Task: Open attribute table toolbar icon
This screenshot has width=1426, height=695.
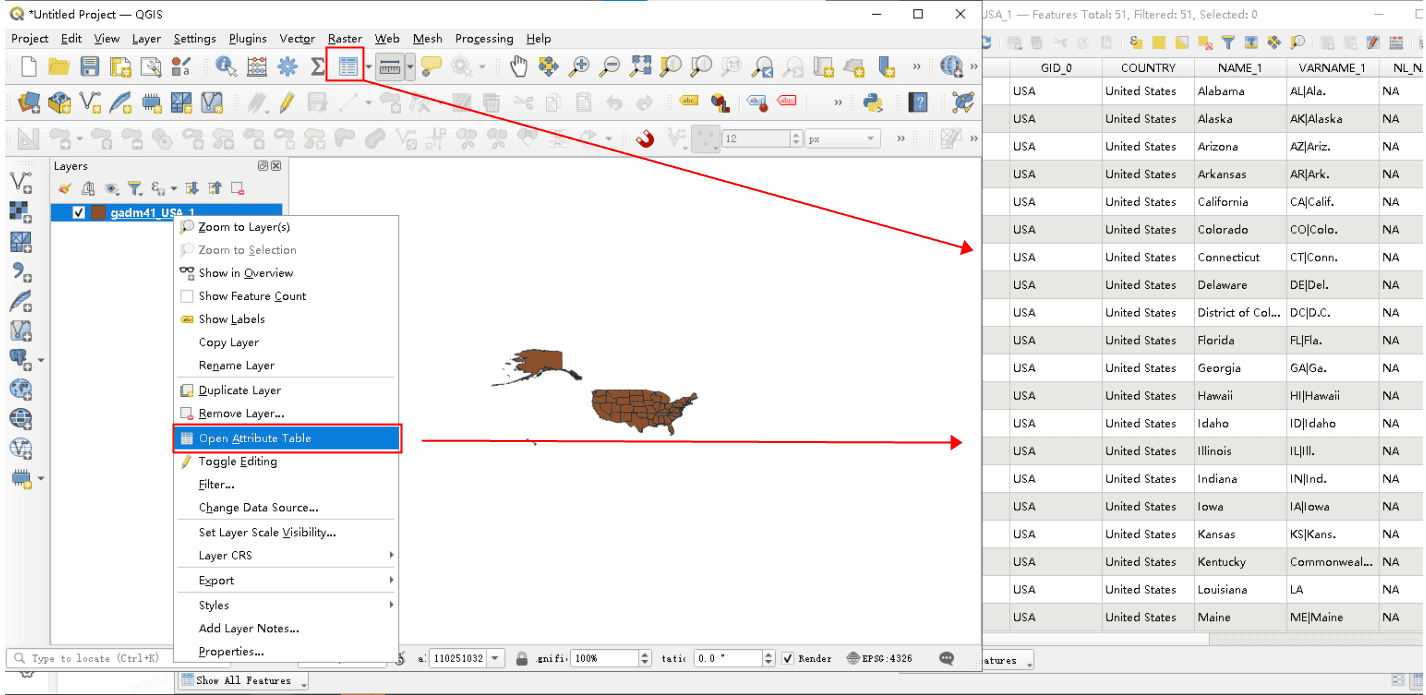Action: [x=348, y=67]
